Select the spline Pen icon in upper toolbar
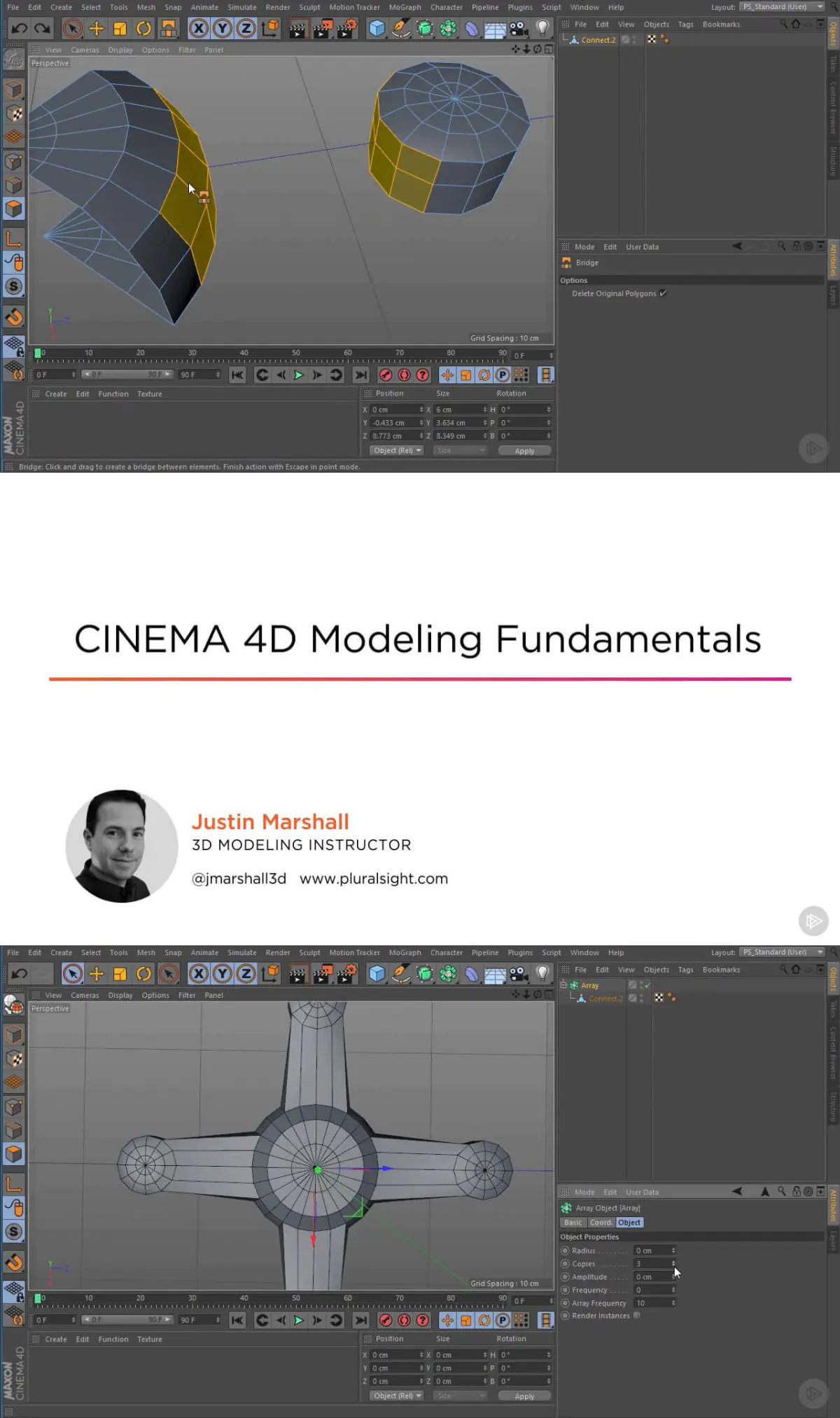The height and width of the screenshot is (1418, 840). (x=400, y=28)
